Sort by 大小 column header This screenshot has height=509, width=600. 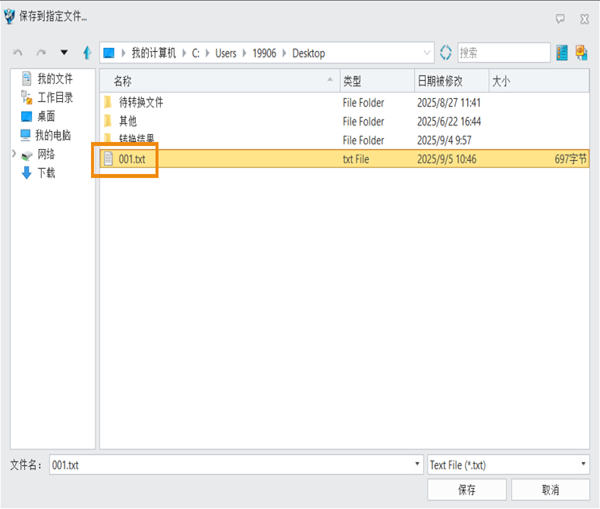539,81
